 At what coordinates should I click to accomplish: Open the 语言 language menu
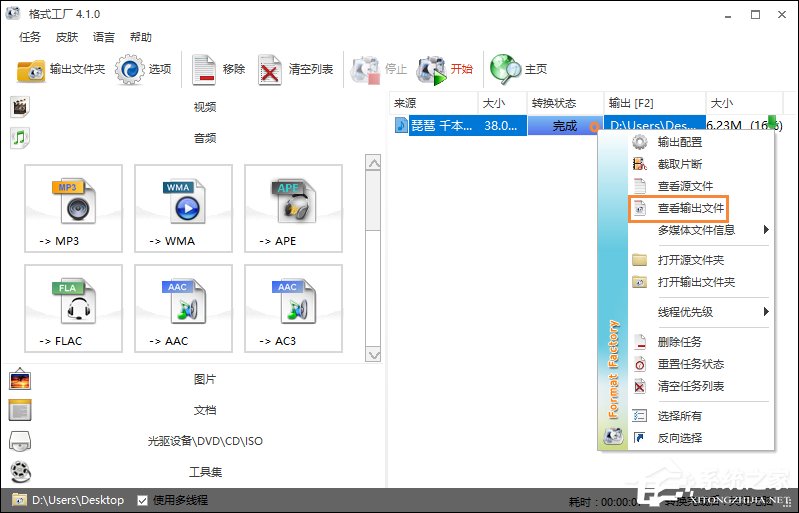104,37
